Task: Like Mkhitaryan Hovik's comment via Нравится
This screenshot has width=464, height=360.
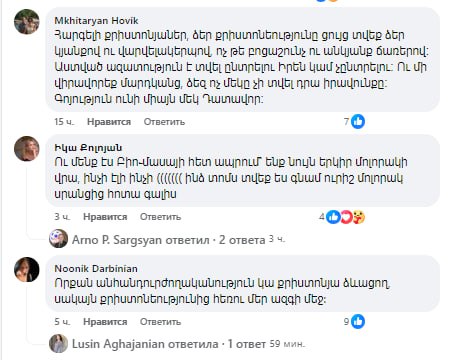Action: click(109, 122)
